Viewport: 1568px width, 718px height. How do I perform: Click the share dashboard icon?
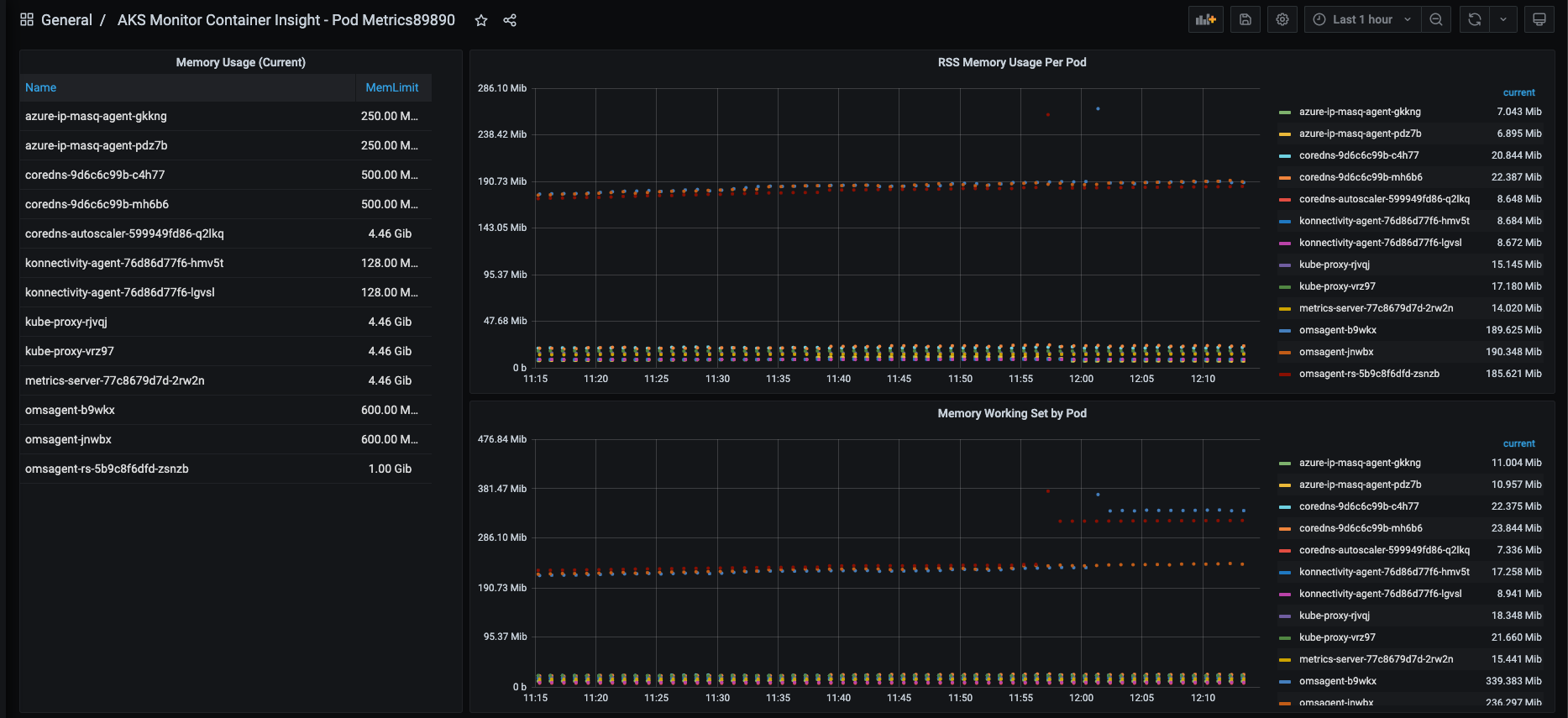tap(510, 20)
